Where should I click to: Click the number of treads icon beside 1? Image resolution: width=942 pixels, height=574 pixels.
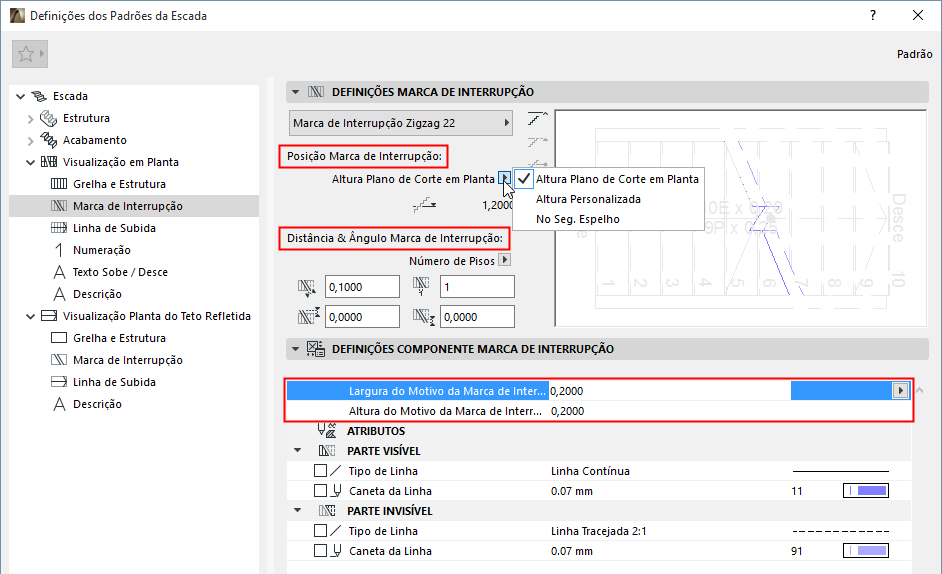pos(421,287)
